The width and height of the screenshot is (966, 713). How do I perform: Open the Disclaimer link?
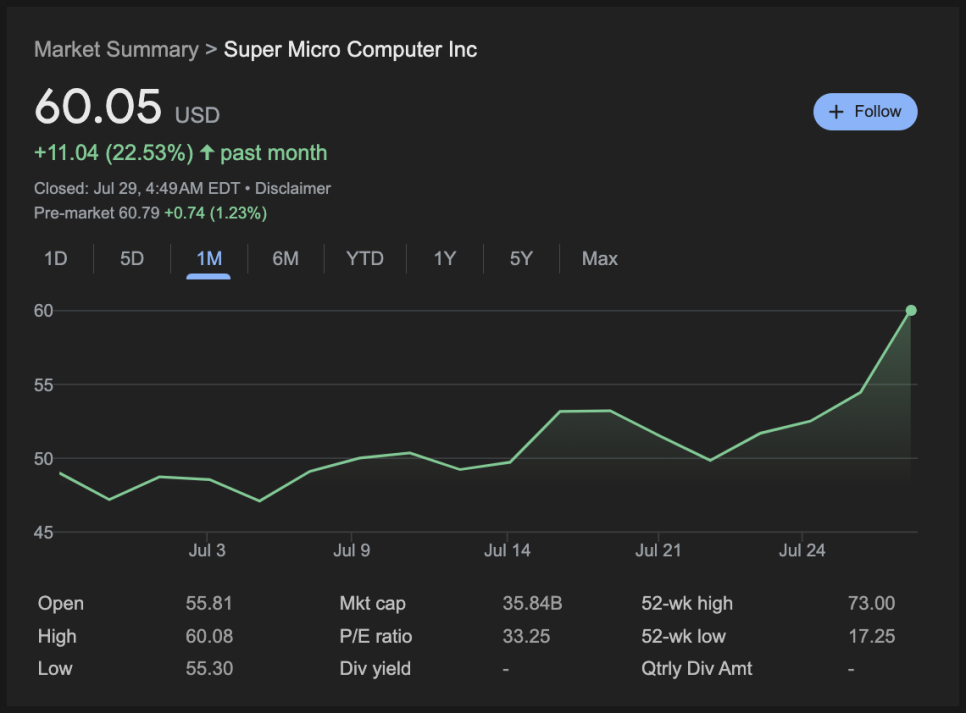point(292,188)
